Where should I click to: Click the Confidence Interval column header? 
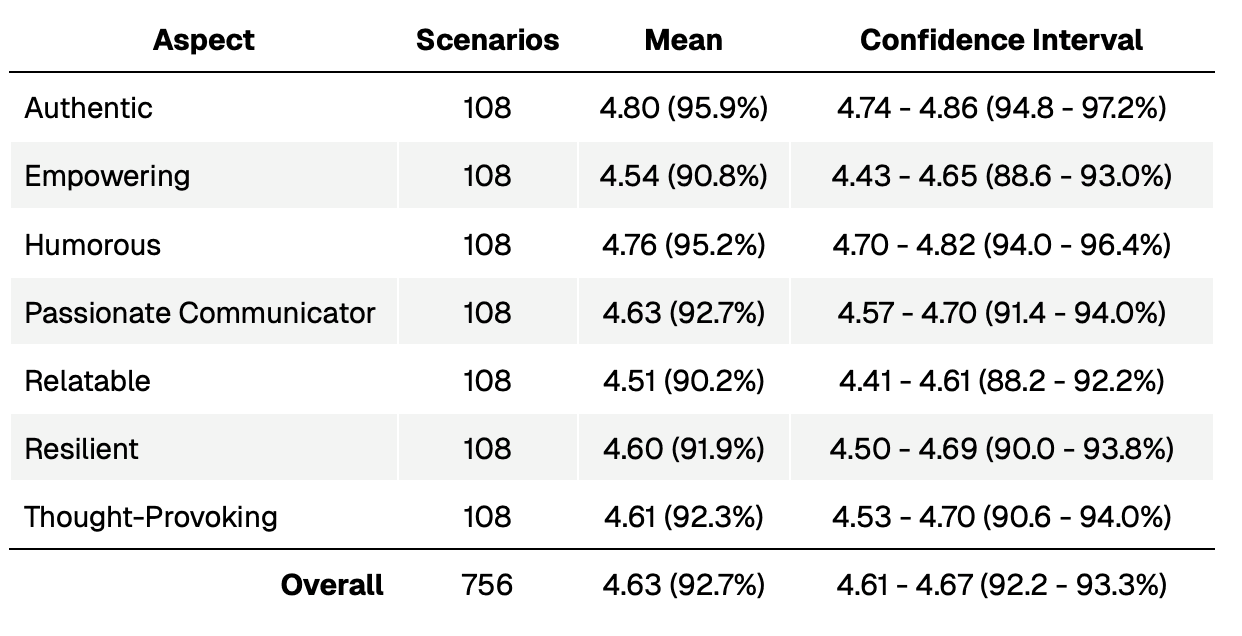click(x=1001, y=41)
